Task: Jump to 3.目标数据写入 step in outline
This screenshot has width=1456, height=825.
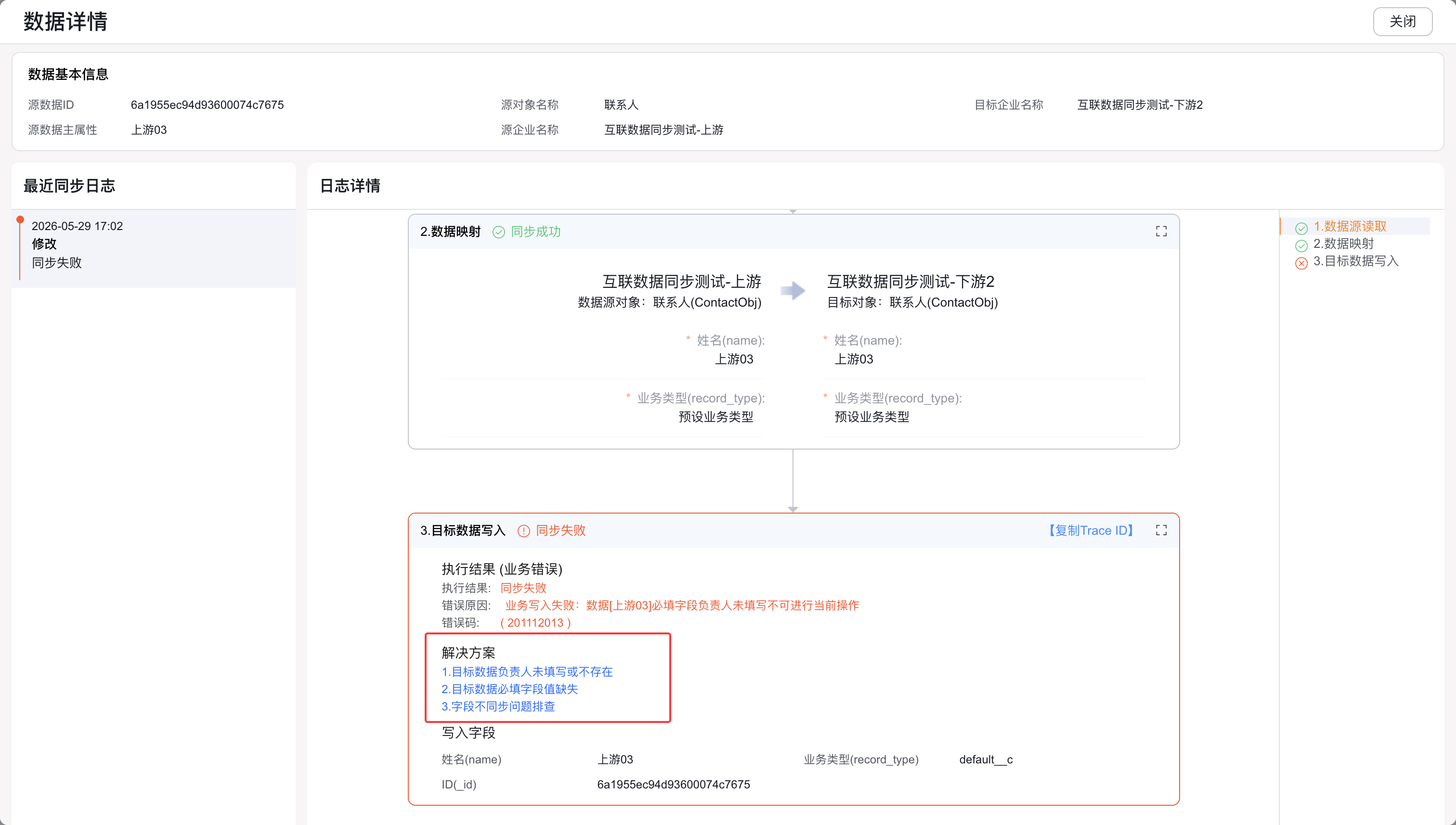Action: (x=1356, y=261)
